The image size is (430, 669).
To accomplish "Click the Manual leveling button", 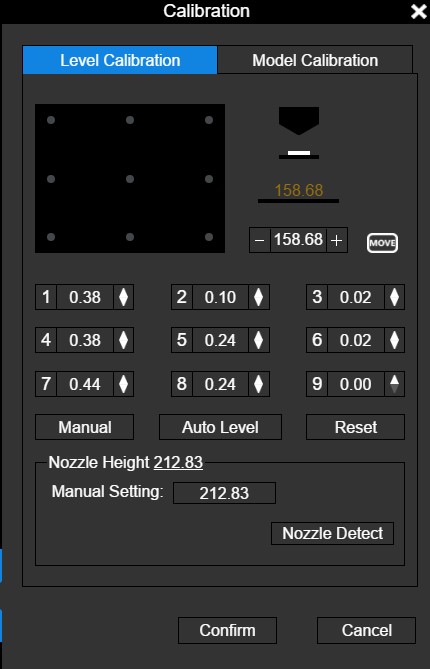I will [x=84, y=427].
